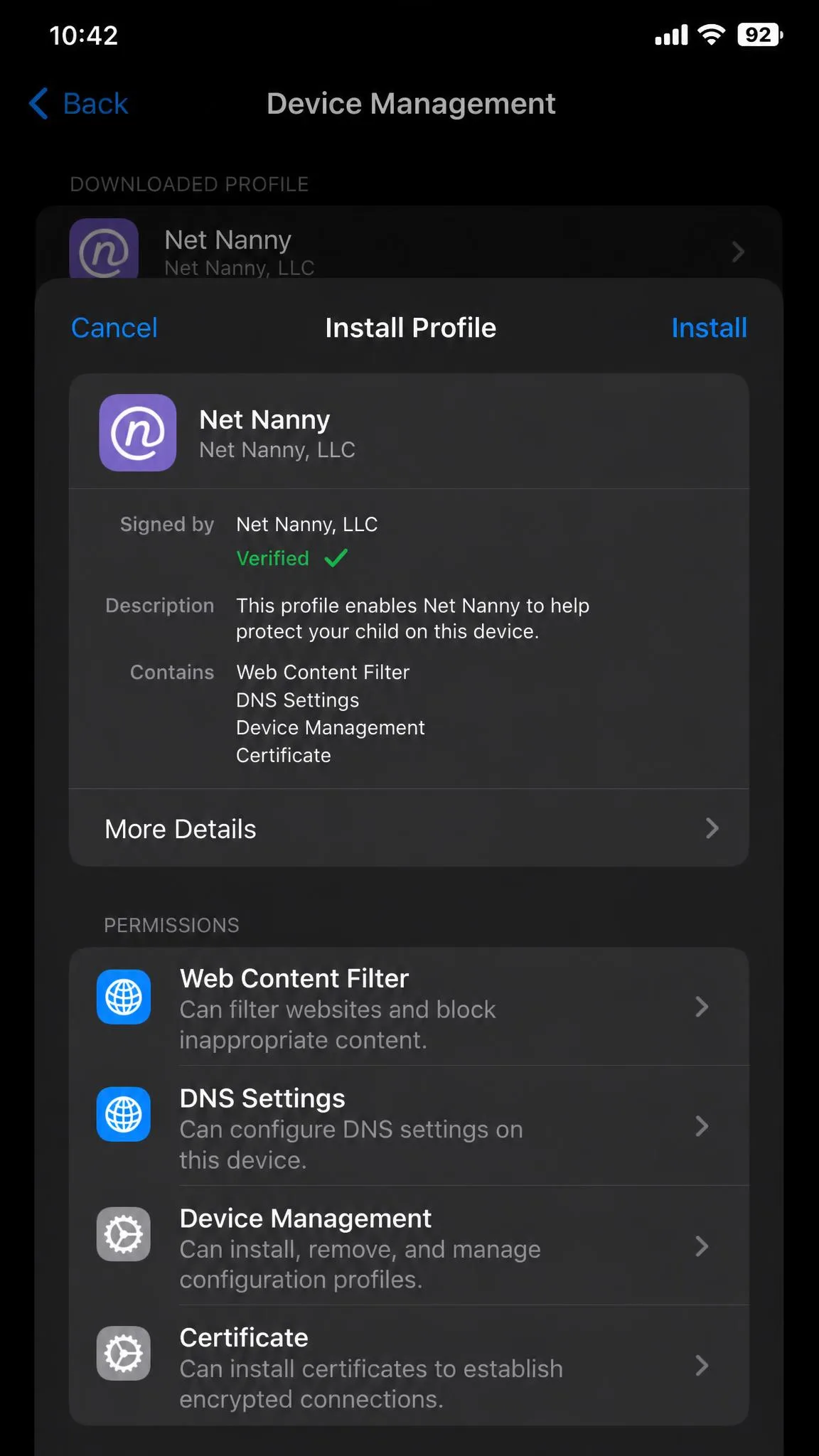Tap Install to install the profile
The image size is (819, 1456).
point(709,328)
